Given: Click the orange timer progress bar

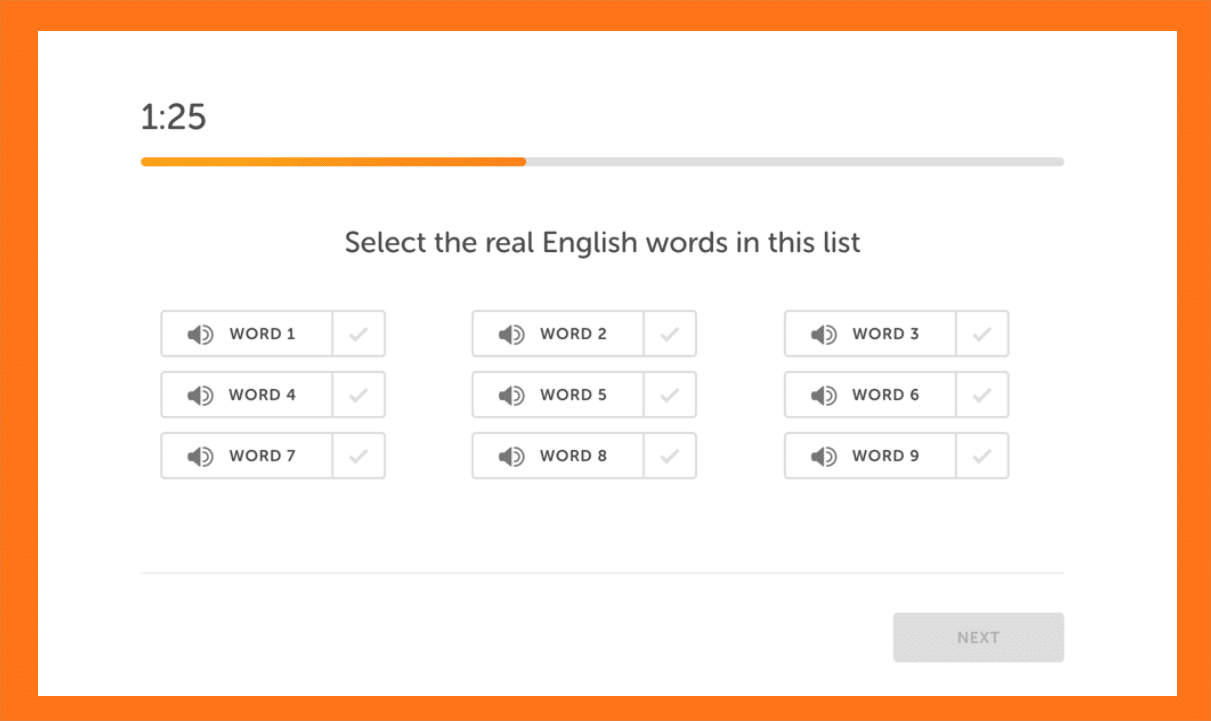Looking at the screenshot, I should 333,161.
